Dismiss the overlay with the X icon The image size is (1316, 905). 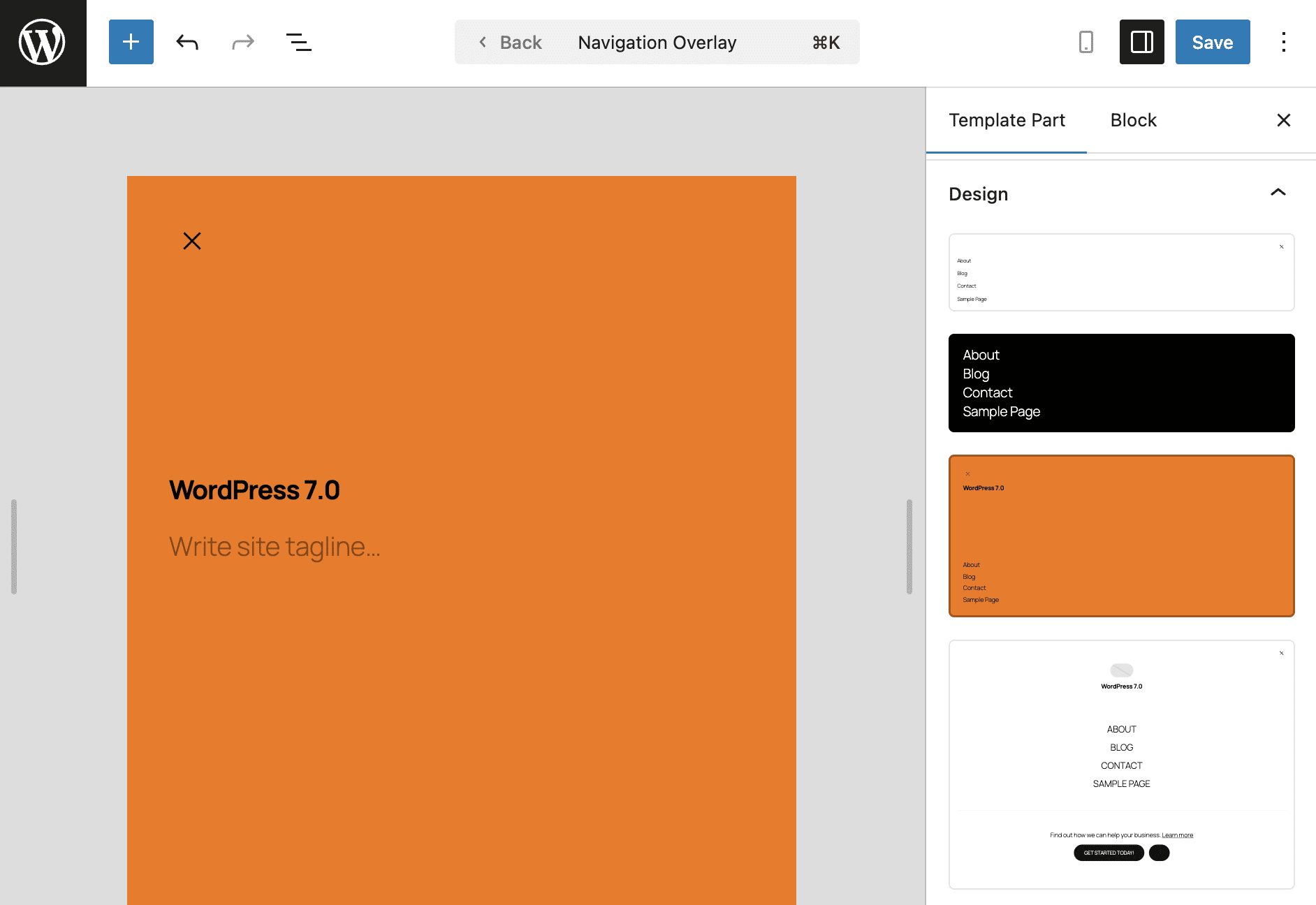pyautogui.click(x=192, y=240)
